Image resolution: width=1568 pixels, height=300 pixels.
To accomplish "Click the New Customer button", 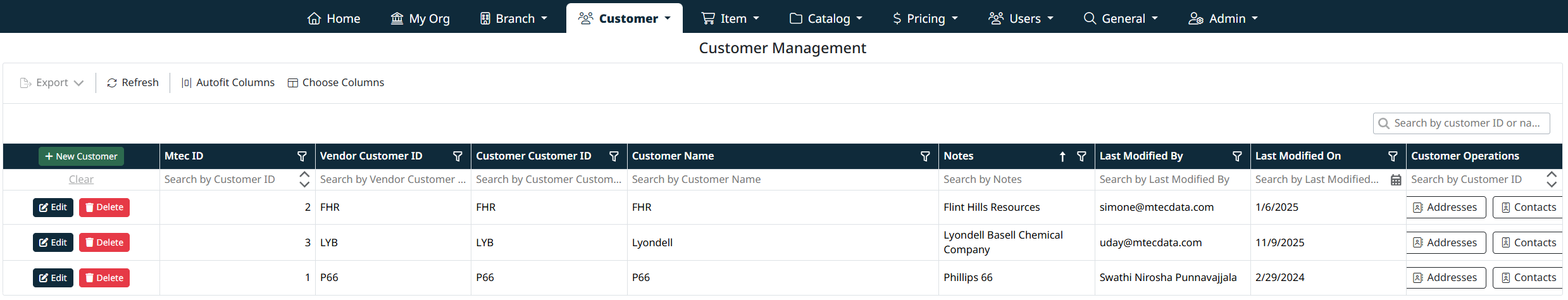I will [x=81, y=156].
